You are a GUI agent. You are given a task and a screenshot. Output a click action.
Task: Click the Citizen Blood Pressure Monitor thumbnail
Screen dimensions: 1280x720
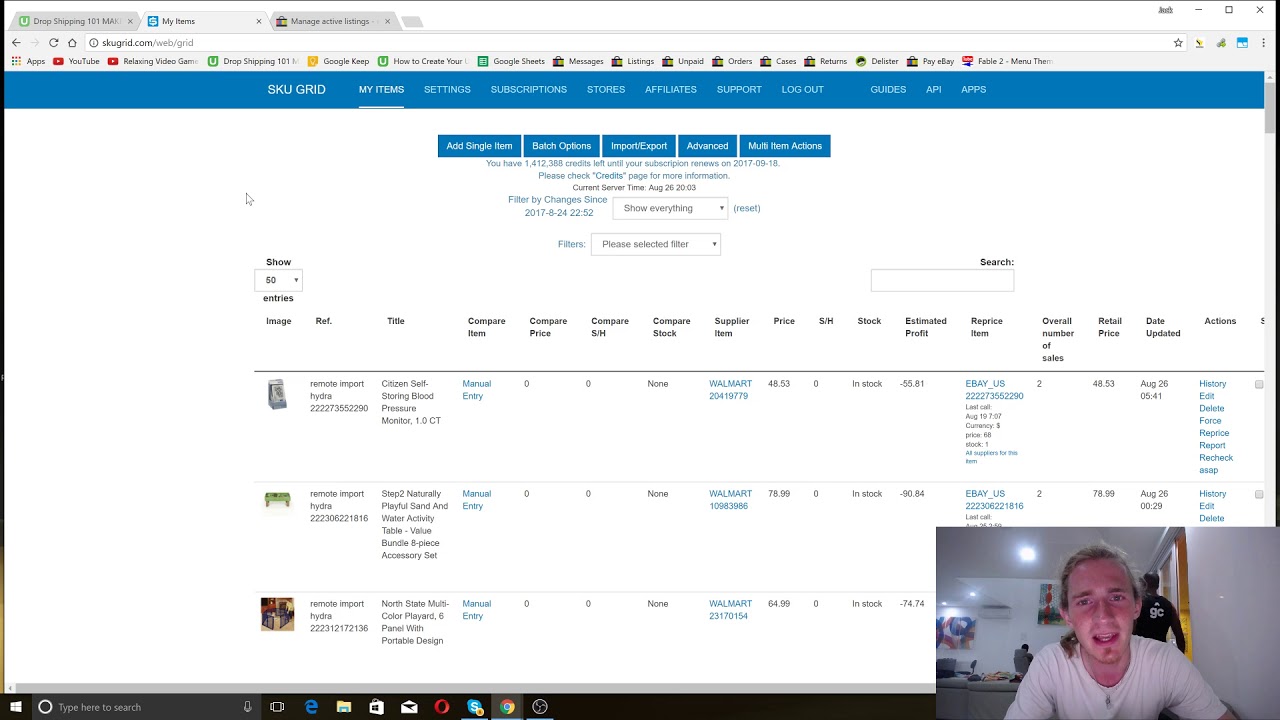277,394
